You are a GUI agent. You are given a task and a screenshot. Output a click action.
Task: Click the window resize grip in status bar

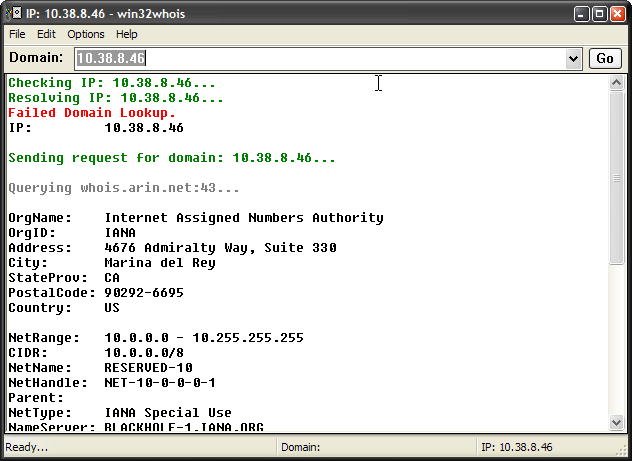pyautogui.click(x=622, y=450)
